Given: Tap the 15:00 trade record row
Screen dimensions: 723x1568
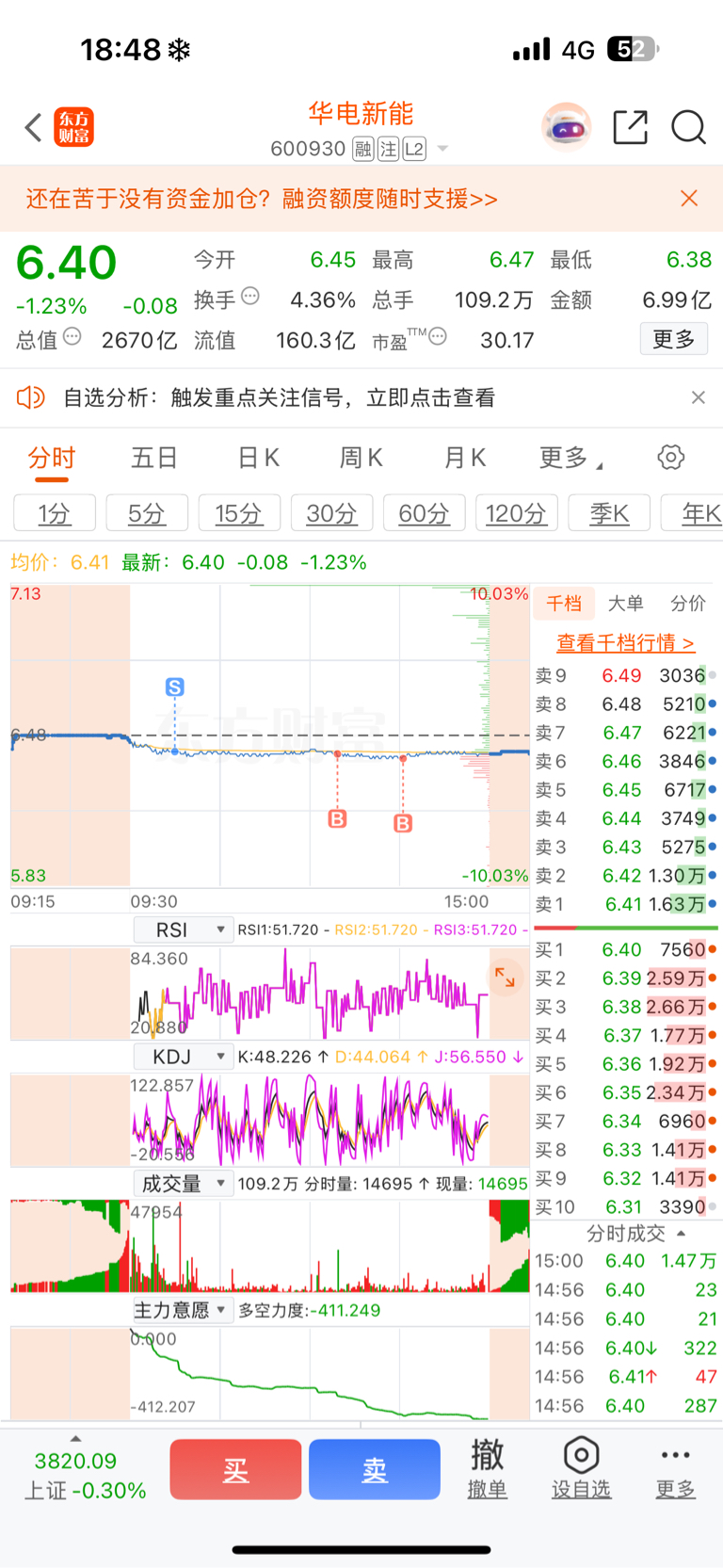Looking at the screenshot, I should (626, 1261).
